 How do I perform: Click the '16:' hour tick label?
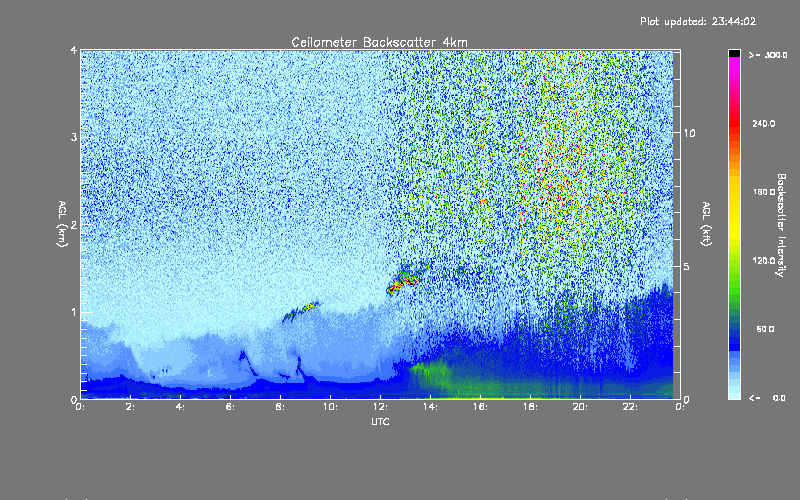coord(481,407)
